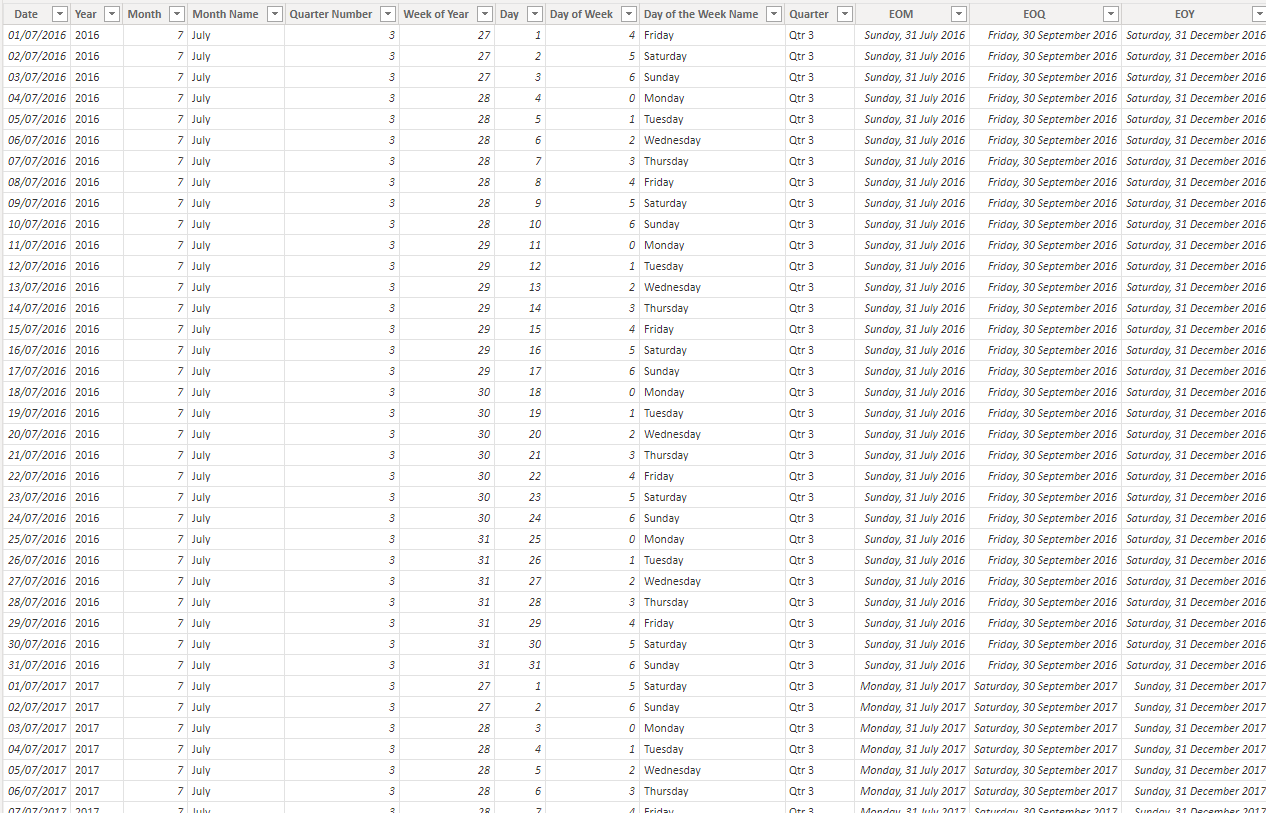1266x813 pixels.
Task: Select July in the 28/07/2016 row
Action: click(201, 602)
